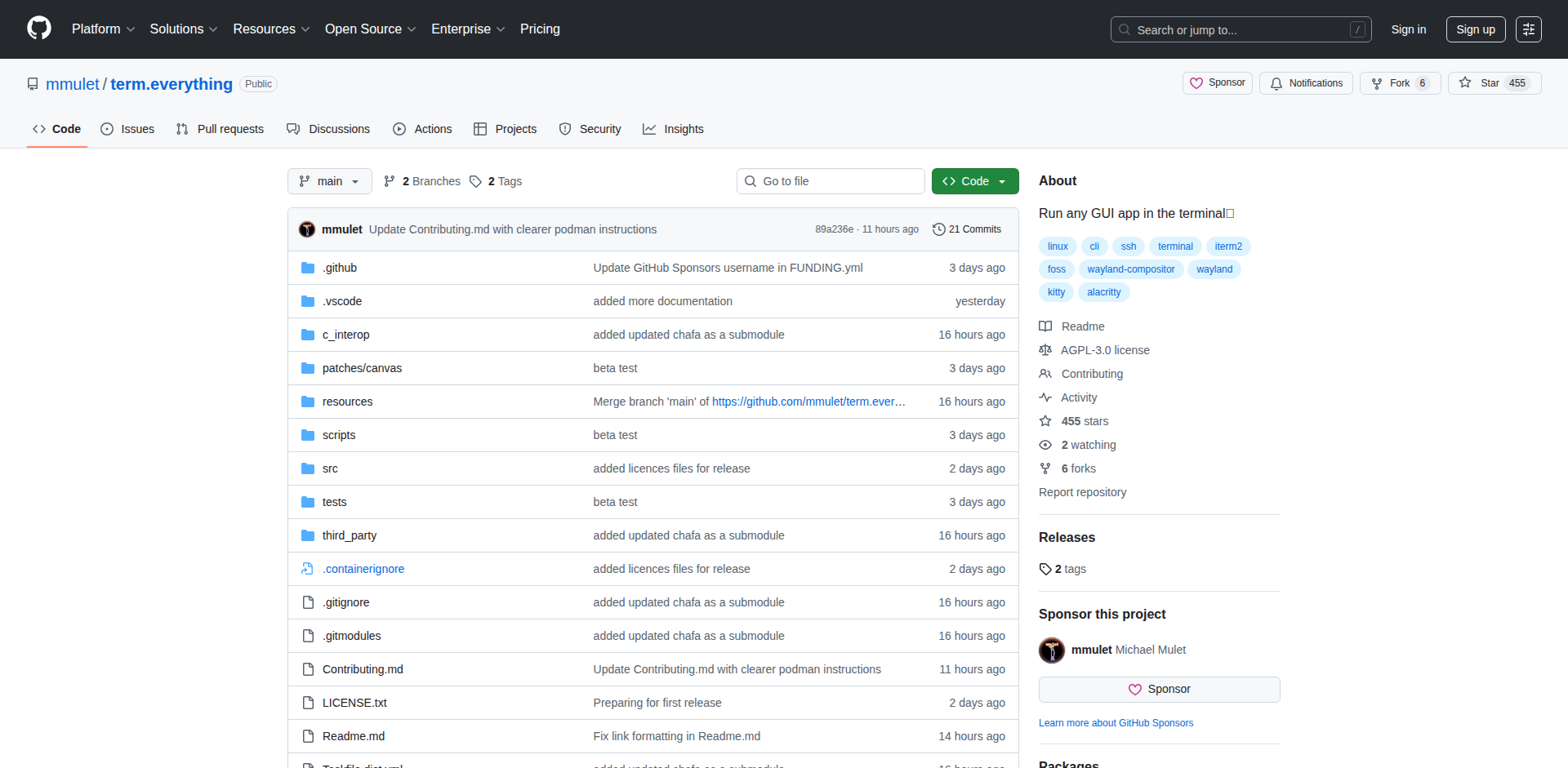The image size is (1568, 768).
Task: Click the branches icon beside 2 Branches
Action: (390, 181)
